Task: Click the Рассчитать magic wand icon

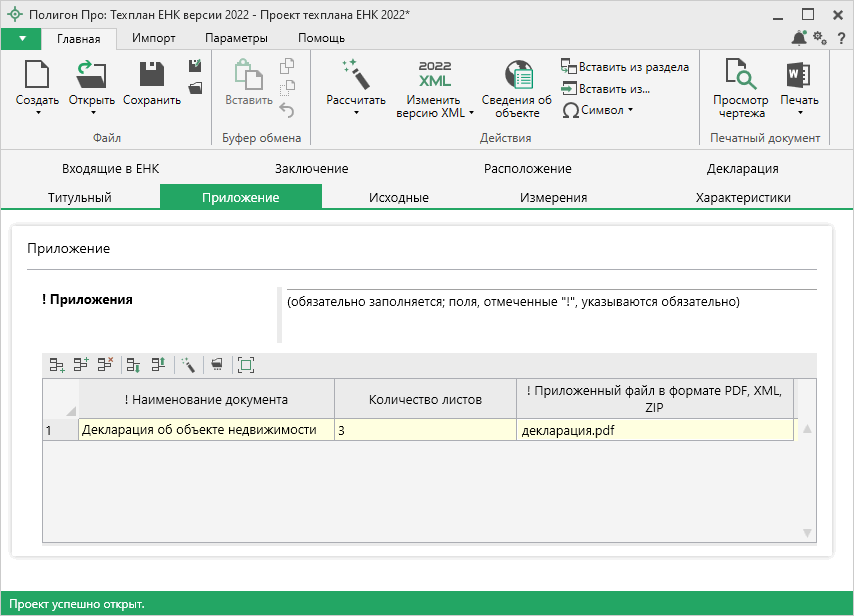Action: pyautogui.click(x=355, y=76)
